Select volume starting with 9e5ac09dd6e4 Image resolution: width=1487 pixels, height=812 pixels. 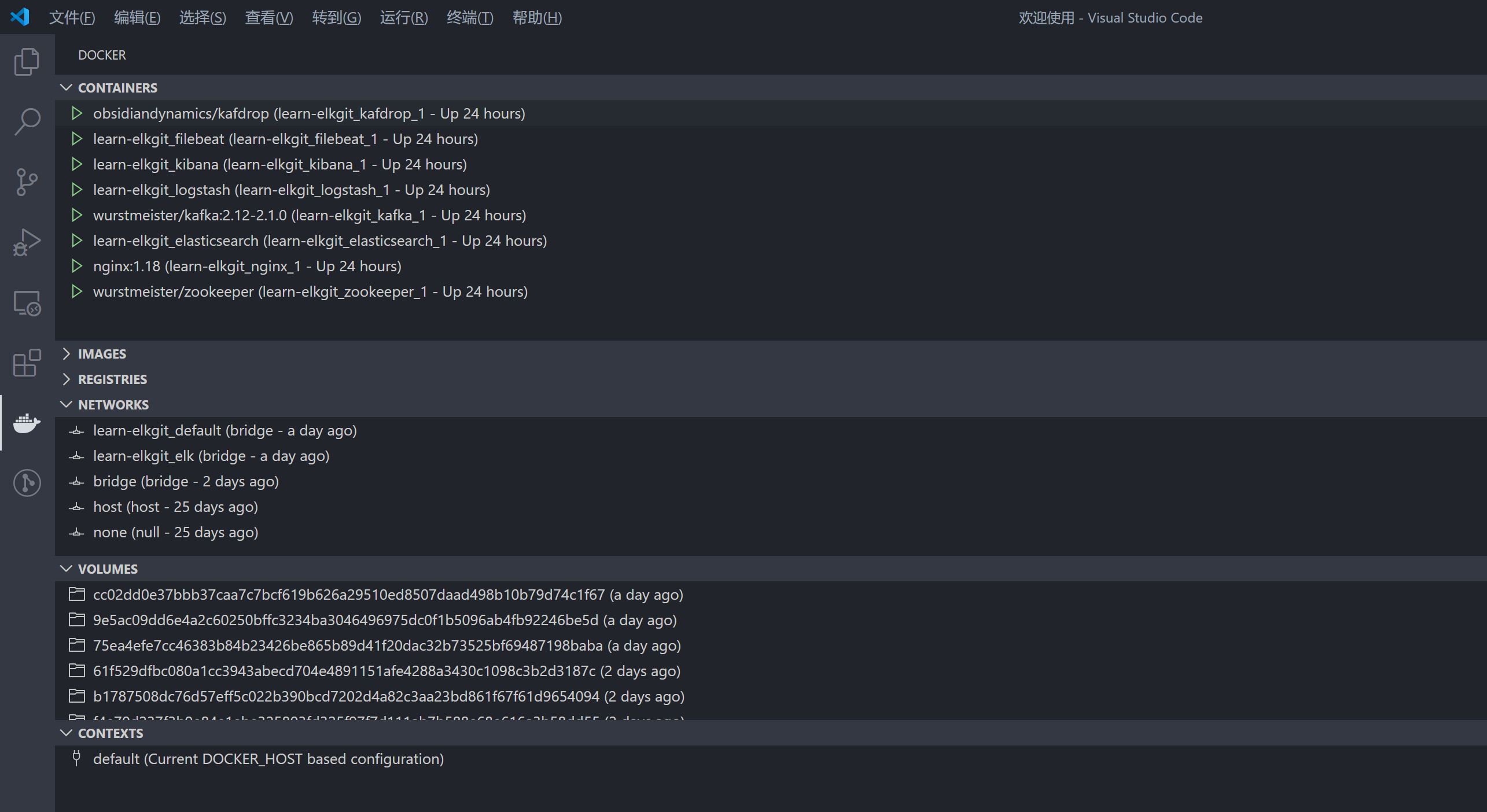(x=771, y=620)
